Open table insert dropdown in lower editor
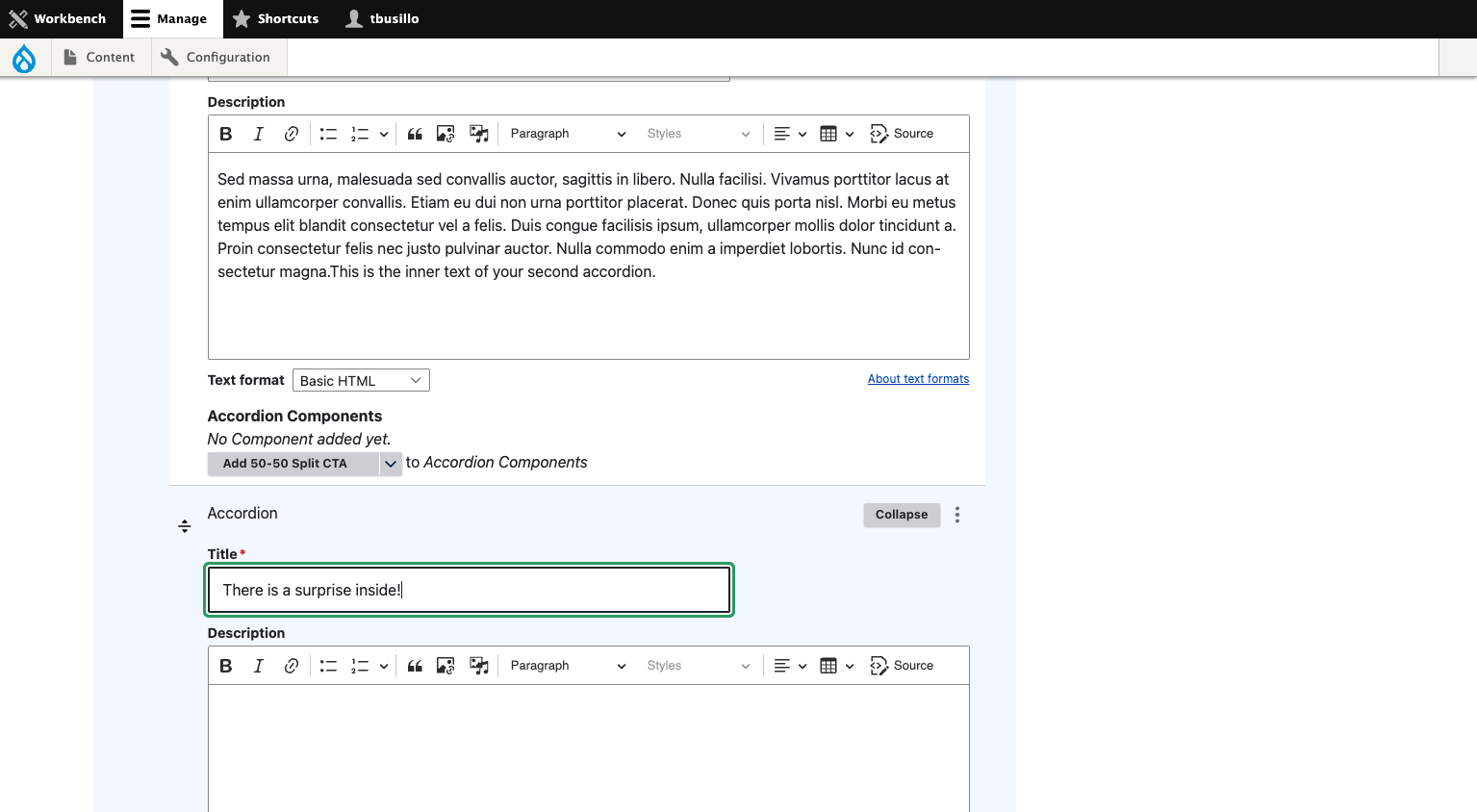This screenshot has height=812, width=1477. coord(837,666)
